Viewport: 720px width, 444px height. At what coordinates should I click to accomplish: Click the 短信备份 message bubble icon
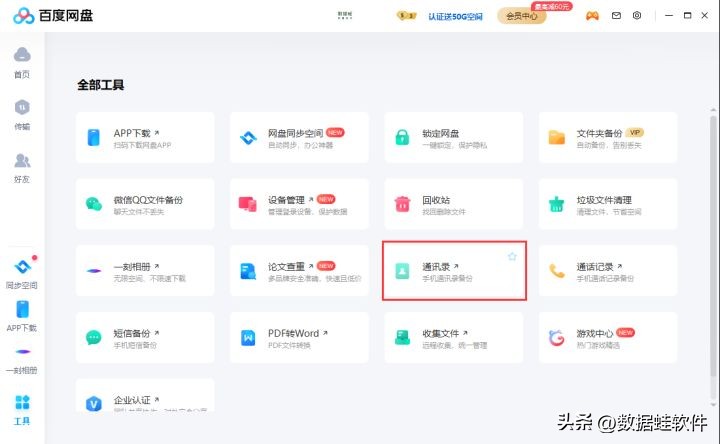94,337
